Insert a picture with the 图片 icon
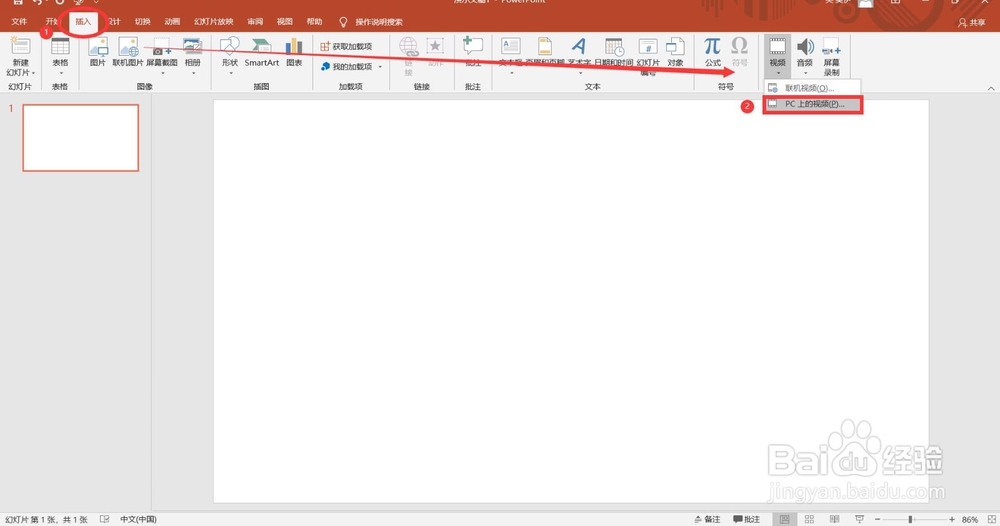This screenshot has width=1000, height=526. click(x=98, y=47)
